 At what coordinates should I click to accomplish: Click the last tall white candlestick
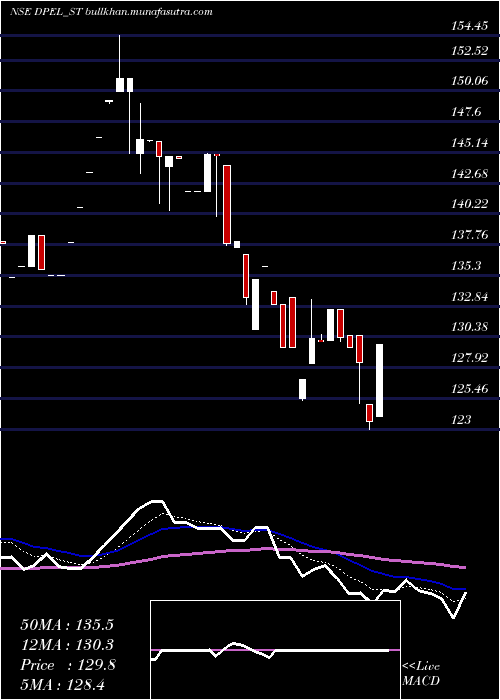(379, 380)
